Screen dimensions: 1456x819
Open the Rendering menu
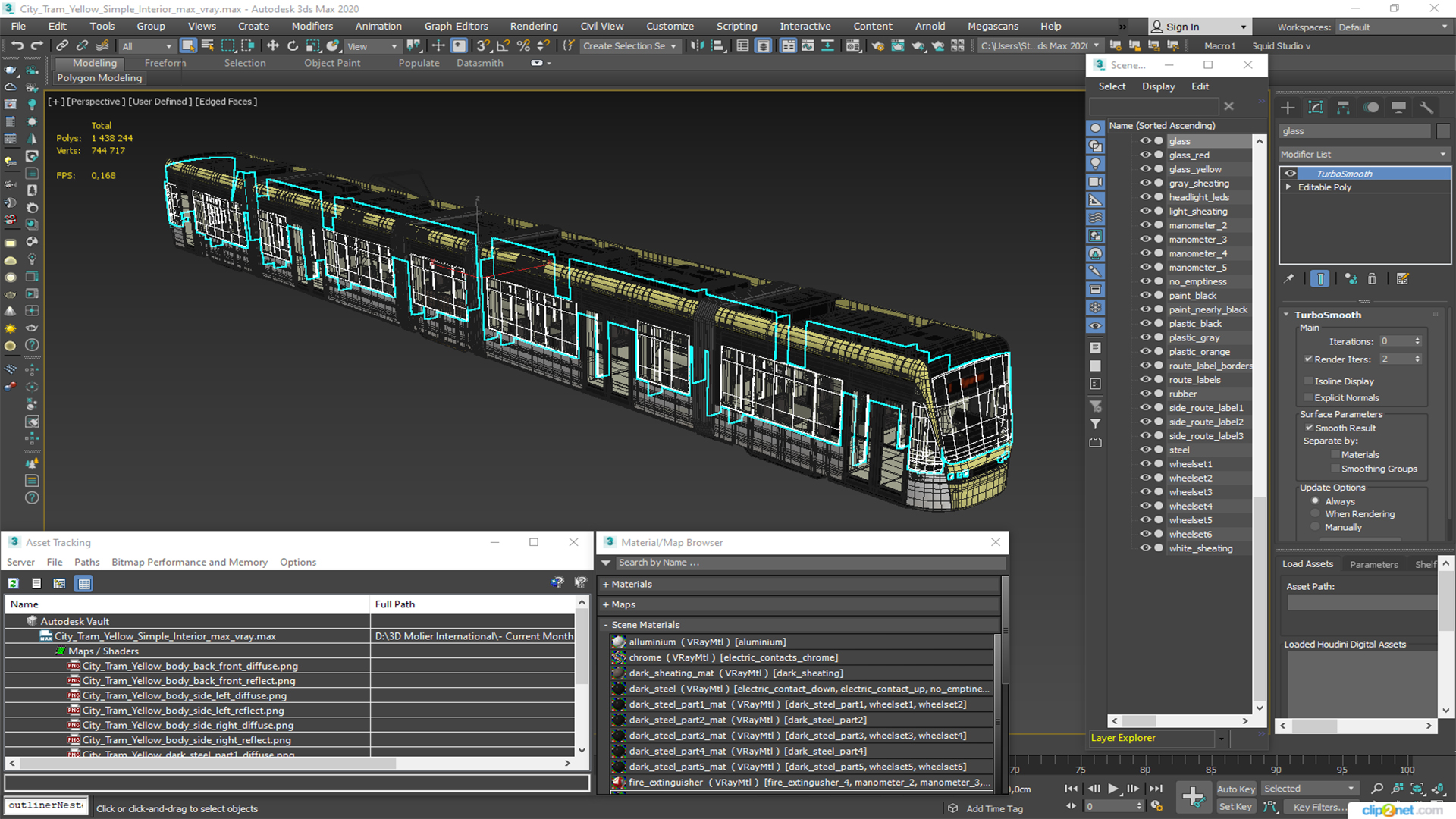[534, 26]
